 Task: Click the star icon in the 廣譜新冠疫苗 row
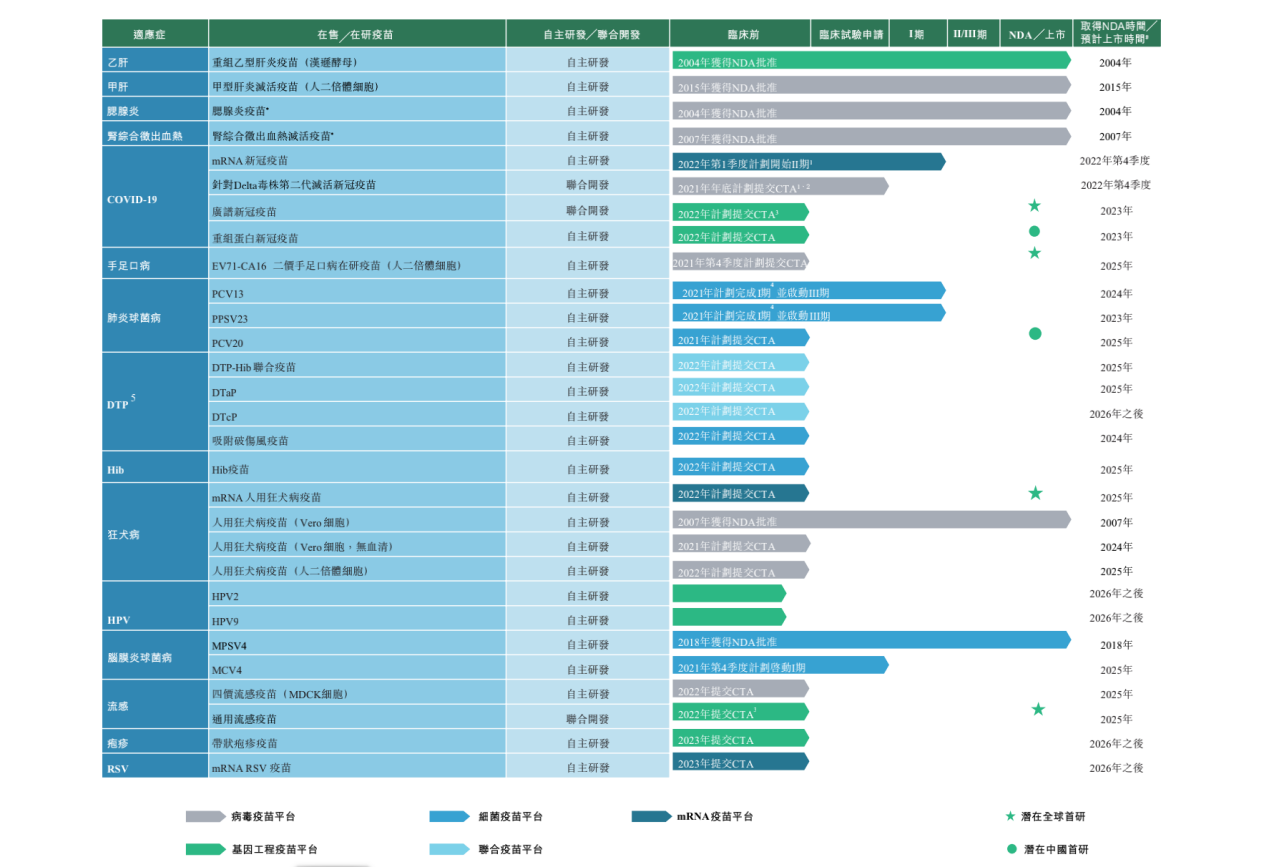(x=1034, y=206)
